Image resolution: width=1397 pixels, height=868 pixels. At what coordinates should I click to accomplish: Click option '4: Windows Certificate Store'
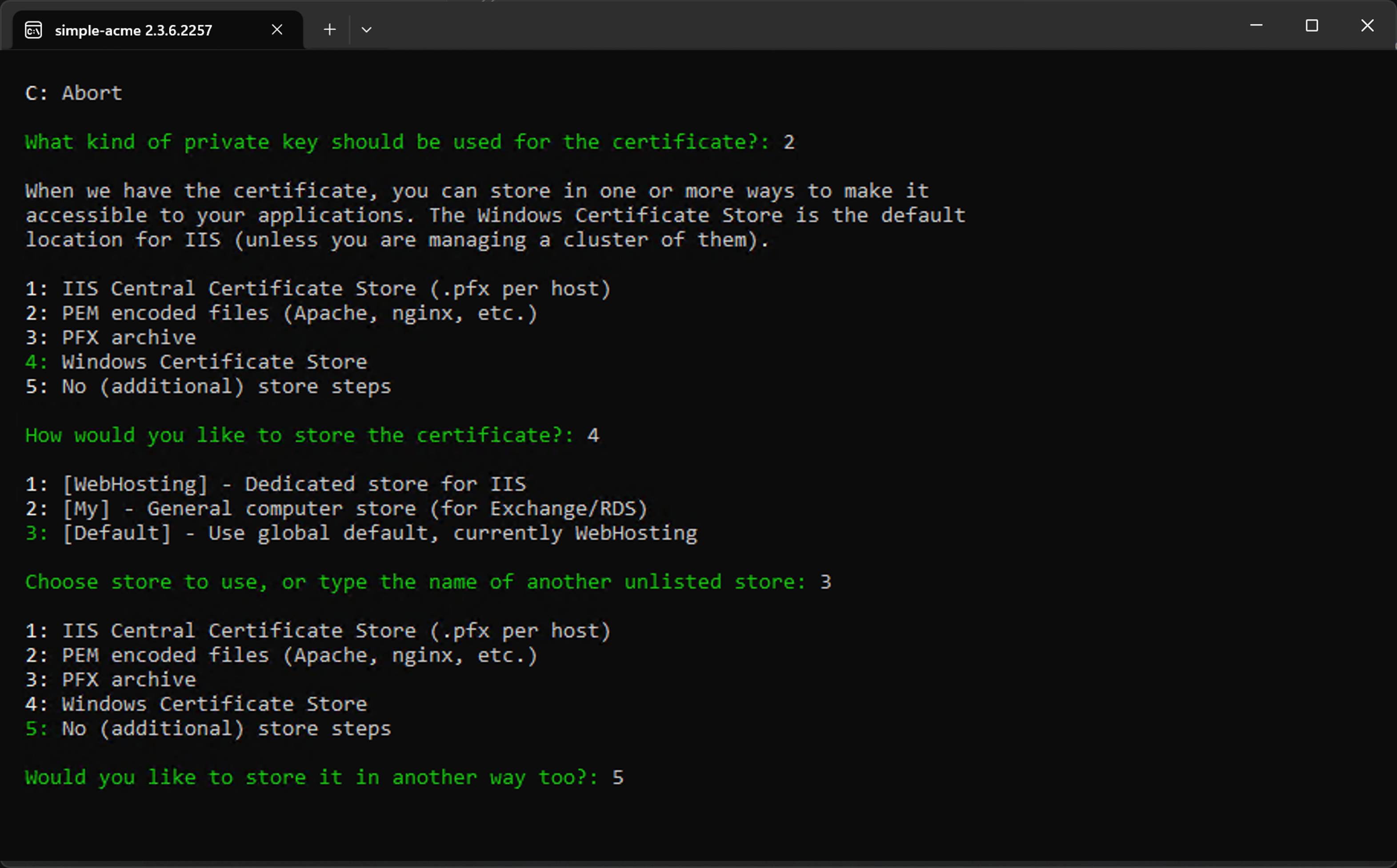[x=196, y=362]
